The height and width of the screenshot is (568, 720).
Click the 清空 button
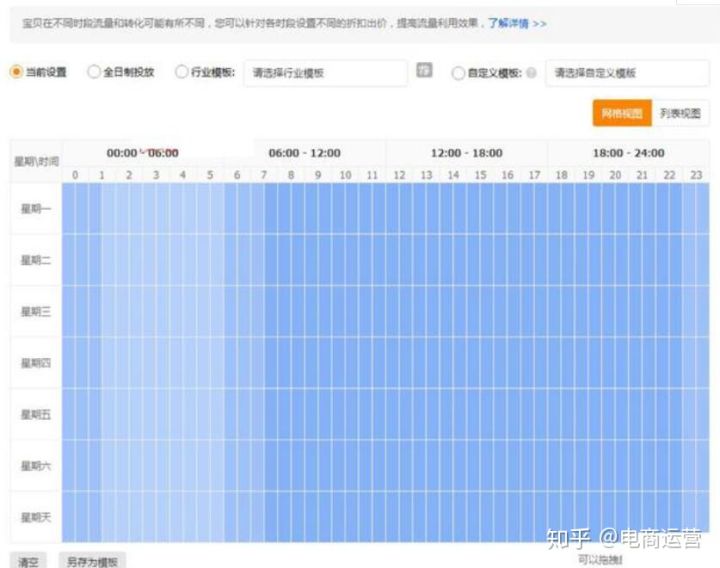[x=29, y=561]
